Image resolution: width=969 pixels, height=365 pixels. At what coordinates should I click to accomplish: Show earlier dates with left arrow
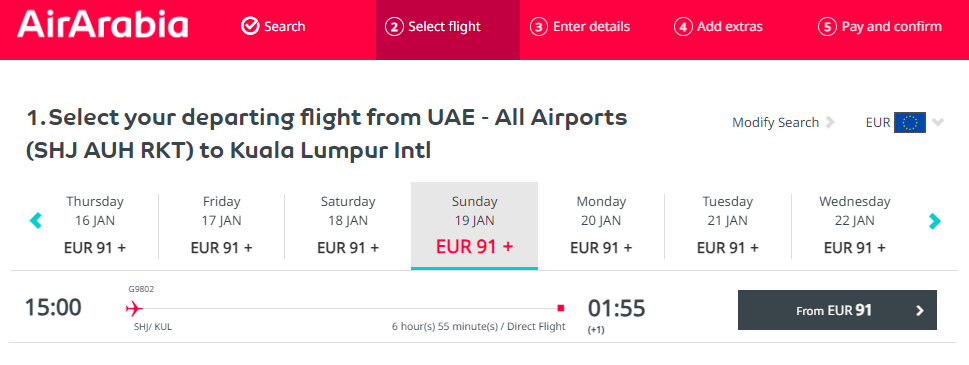coord(36,220)
